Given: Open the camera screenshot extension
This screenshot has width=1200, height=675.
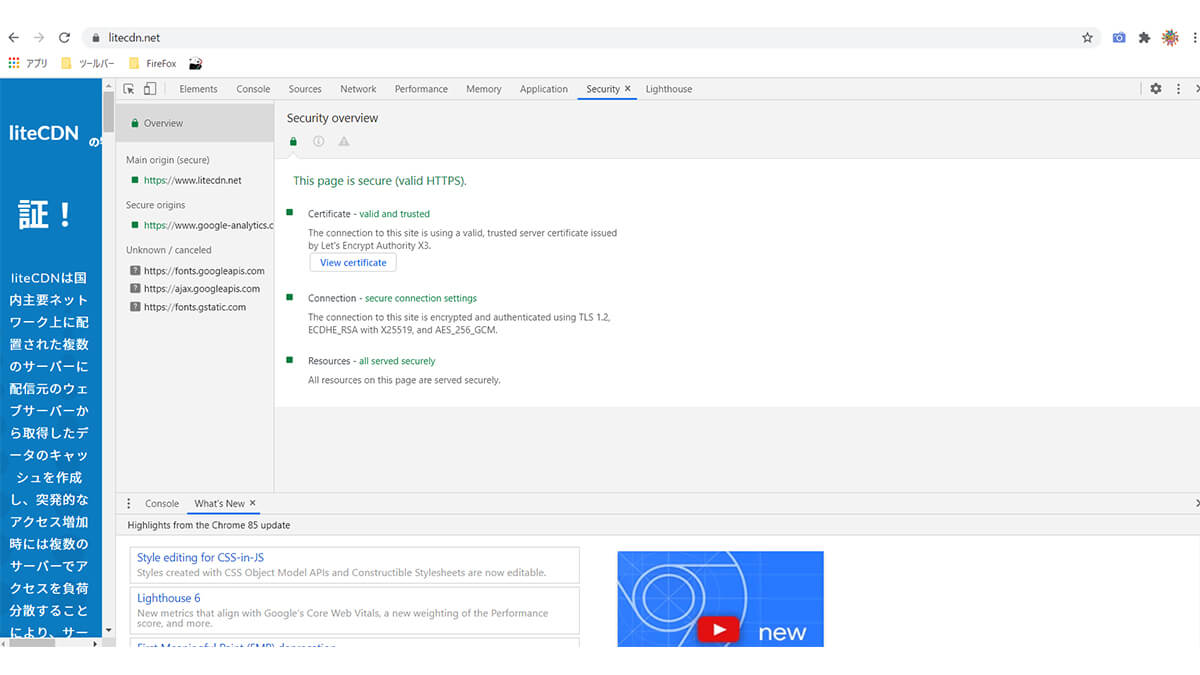Looking at the screenshot, I should (1119, 37).
